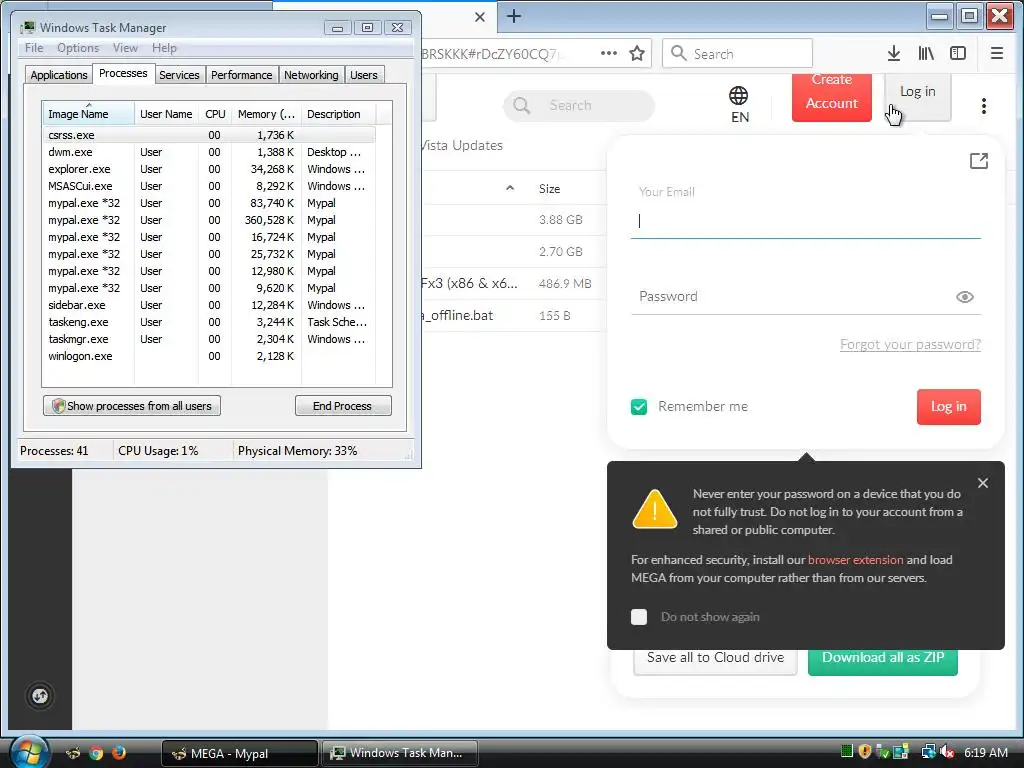Screen dimensions: 1024x768
Task: Check the Do not show again box
Action: pyautogui.click(x=639, y=616)
